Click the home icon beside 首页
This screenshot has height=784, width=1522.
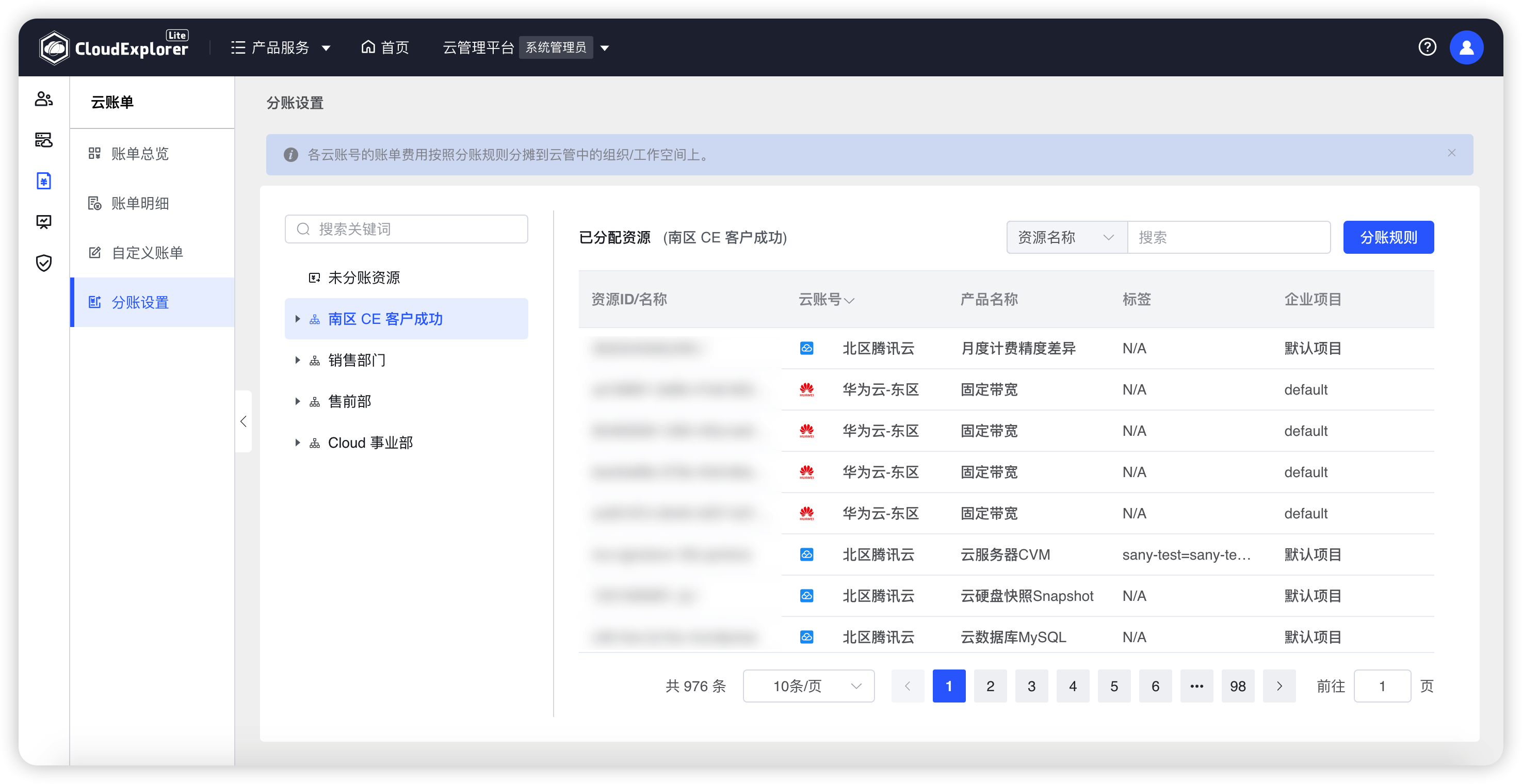[x=368, y=46]
